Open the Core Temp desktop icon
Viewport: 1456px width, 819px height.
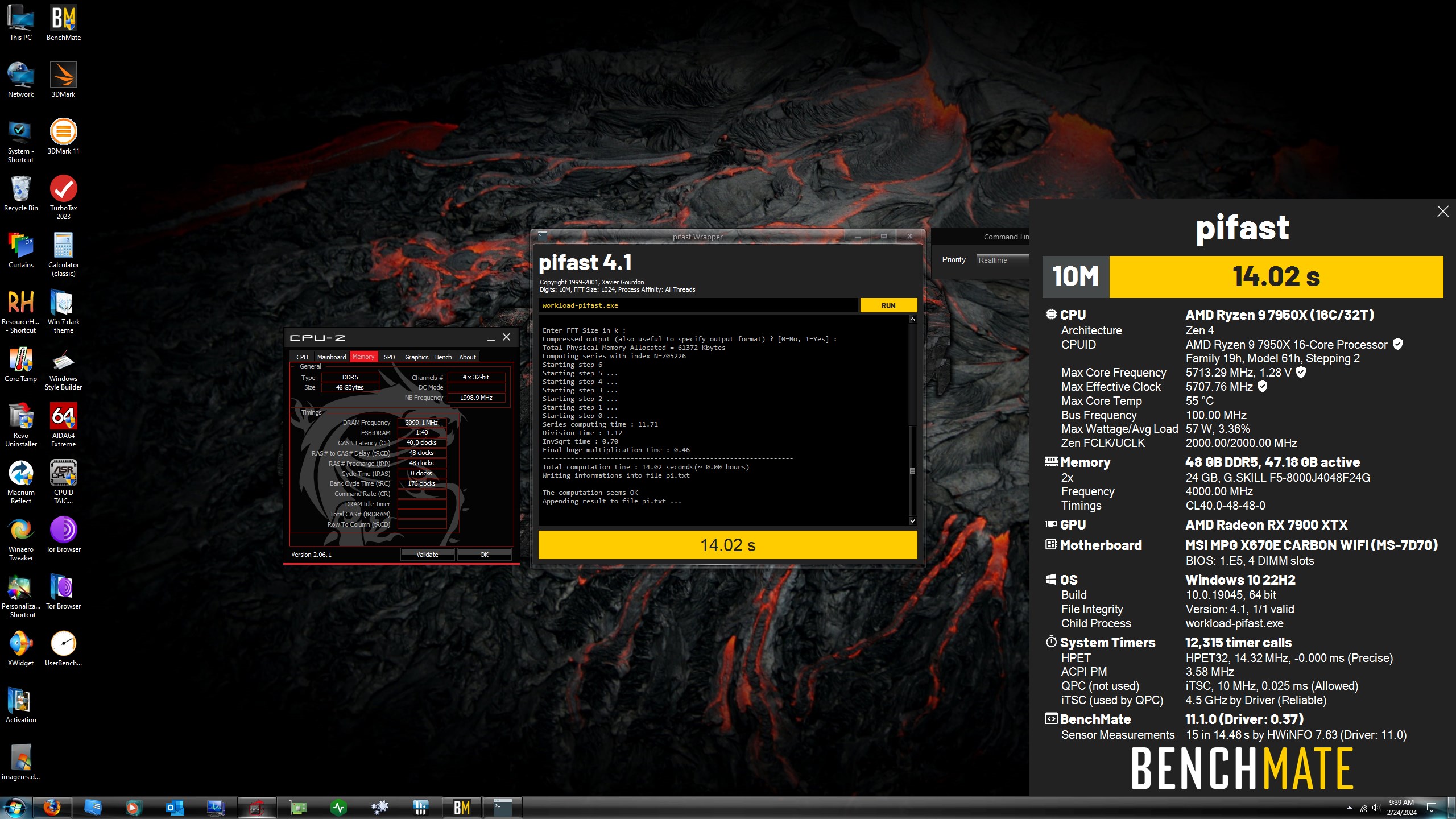click(x=20, y=365)
